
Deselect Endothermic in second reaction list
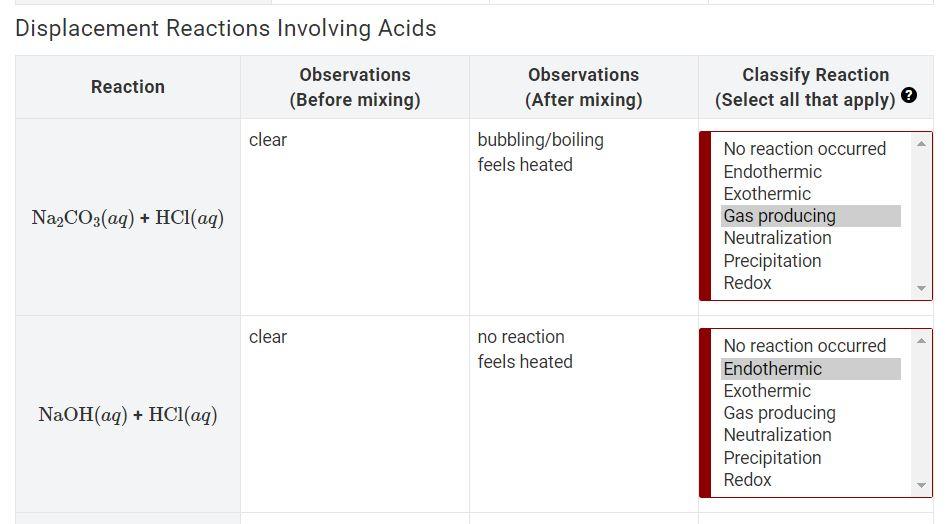(811, 369)
